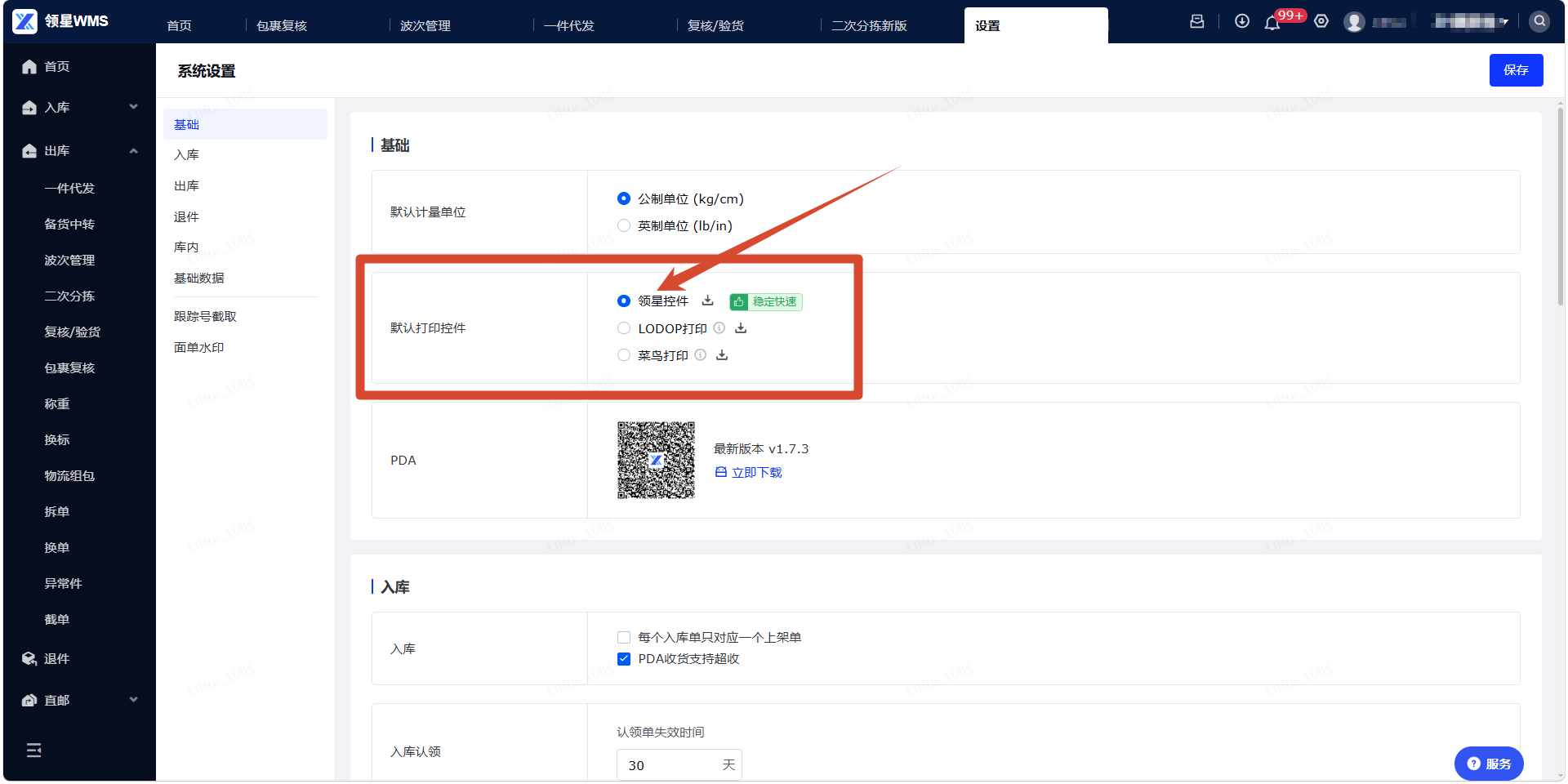Open the download center circle icon

click(1242, 21)
